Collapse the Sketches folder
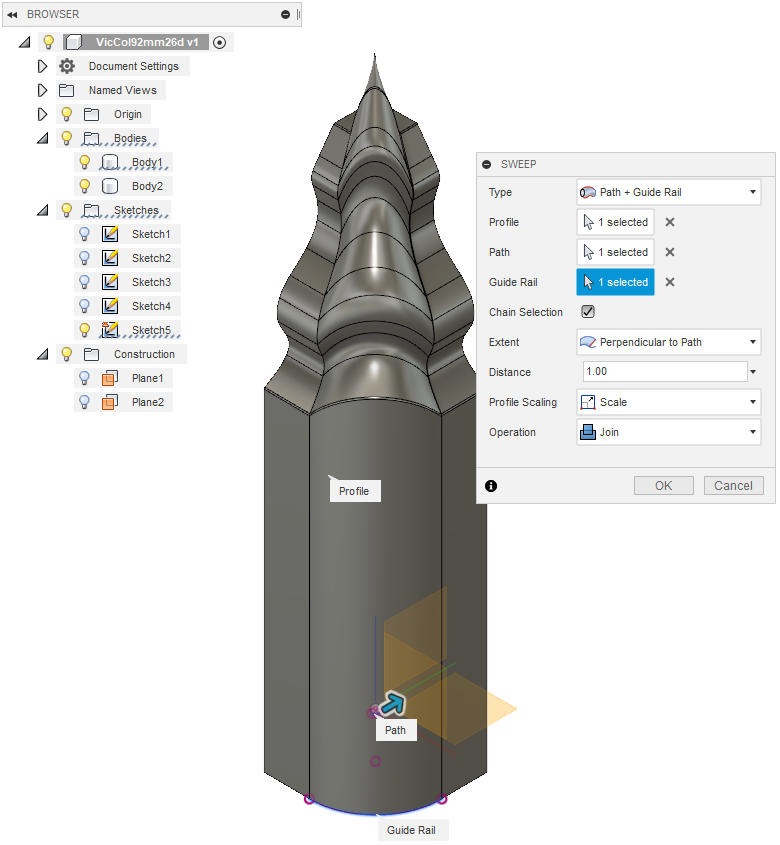 [42, 210]
